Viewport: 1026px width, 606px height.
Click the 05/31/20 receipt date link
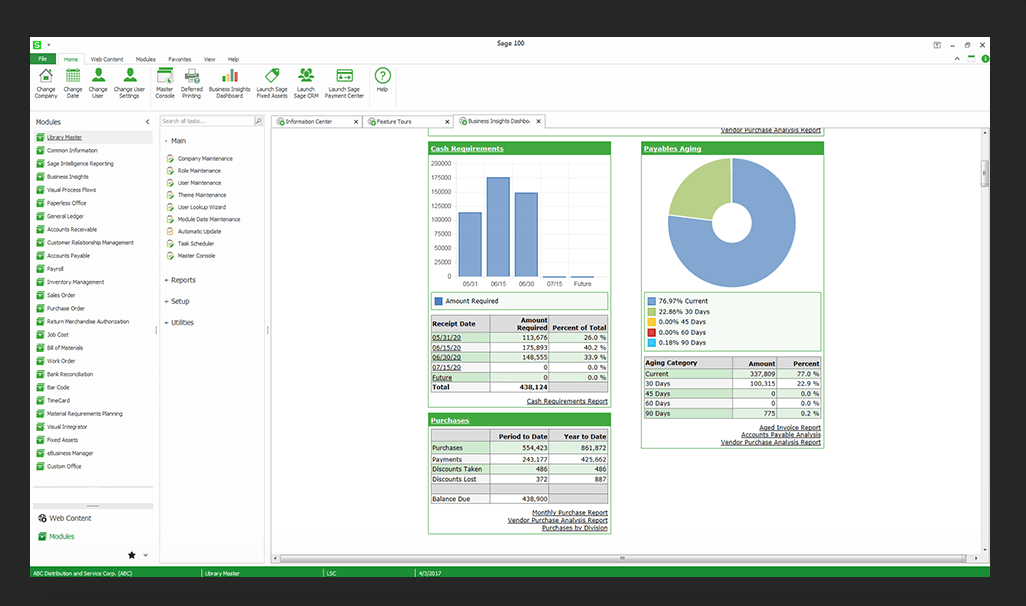446,338
